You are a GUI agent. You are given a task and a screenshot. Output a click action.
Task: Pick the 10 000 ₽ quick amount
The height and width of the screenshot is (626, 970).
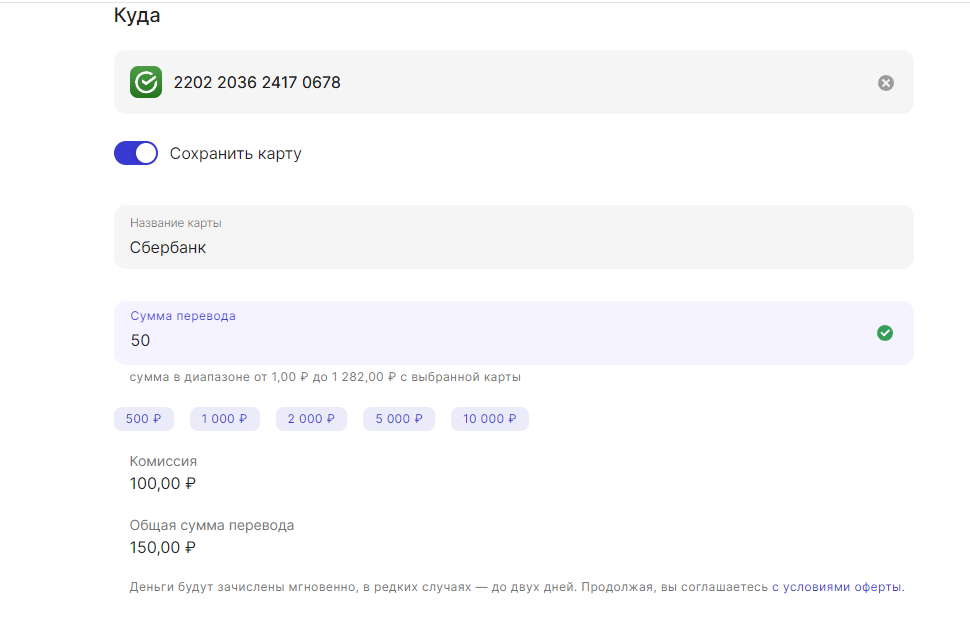[489, 419]
